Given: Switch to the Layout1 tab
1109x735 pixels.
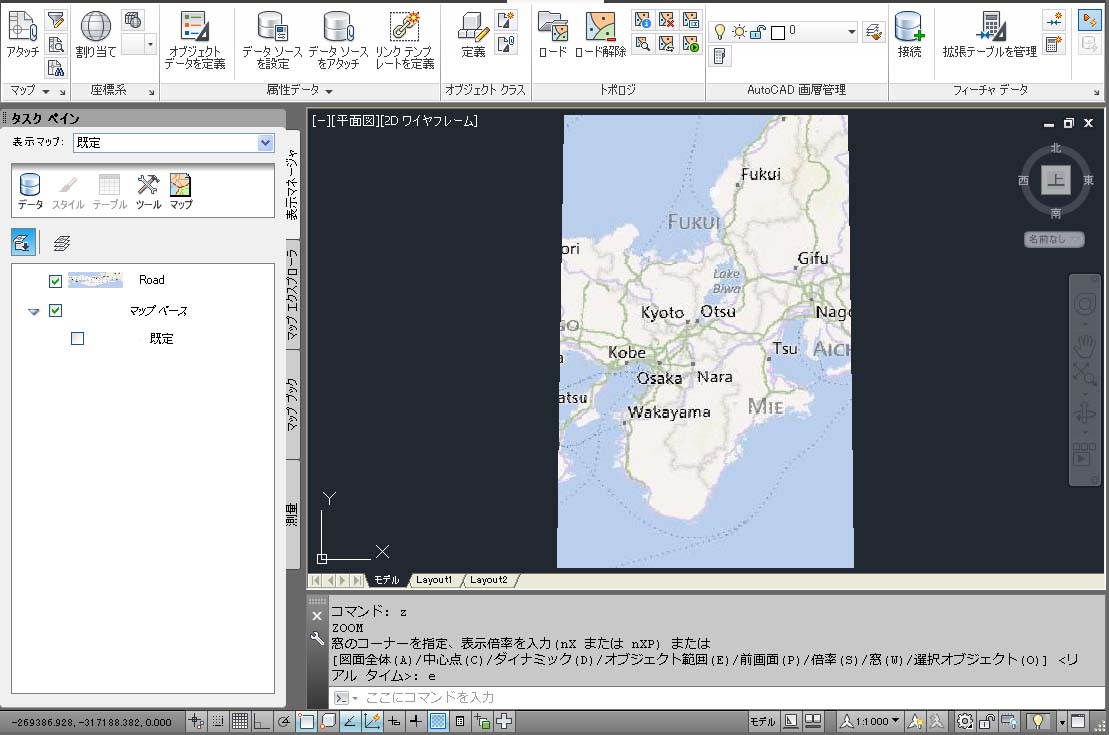Looking at the screenshot, I should tap(434, 580).
